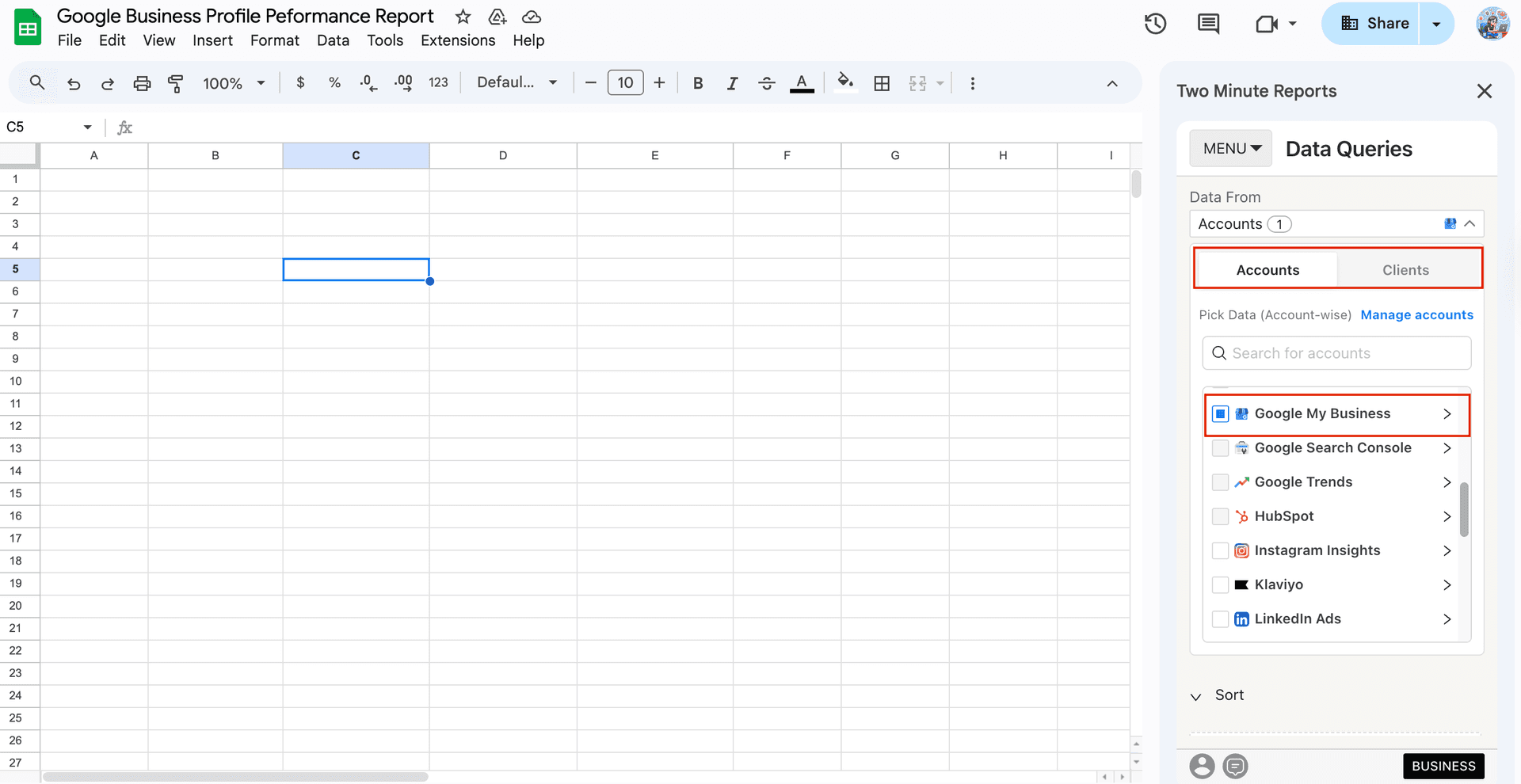The image size is (1521, 784).
Task: Apply strikethrough formatting
Action: 766,82
